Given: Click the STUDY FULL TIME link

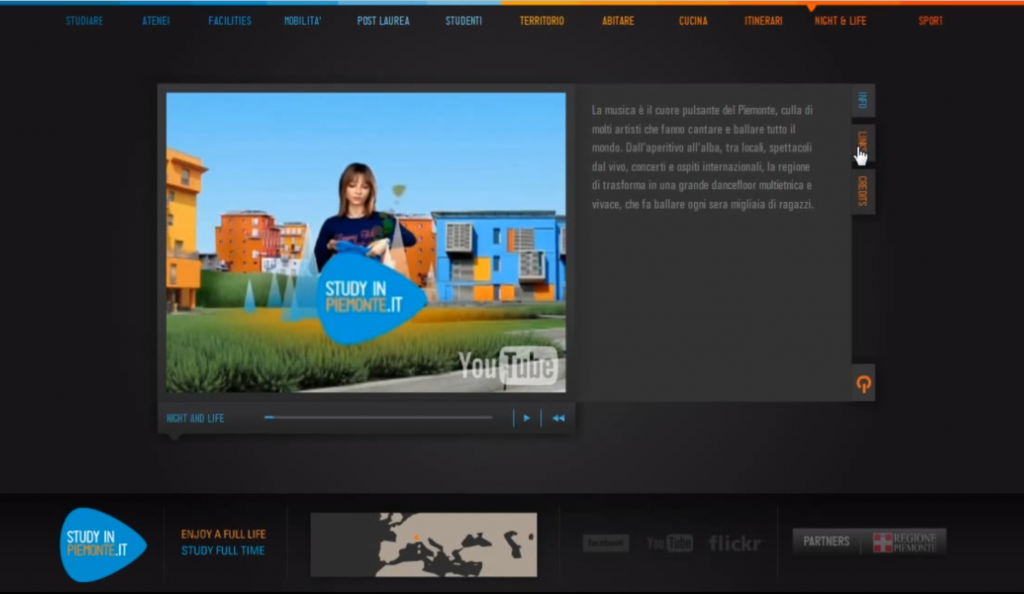Looking at the screenshot, I should (x=223, y=550).
